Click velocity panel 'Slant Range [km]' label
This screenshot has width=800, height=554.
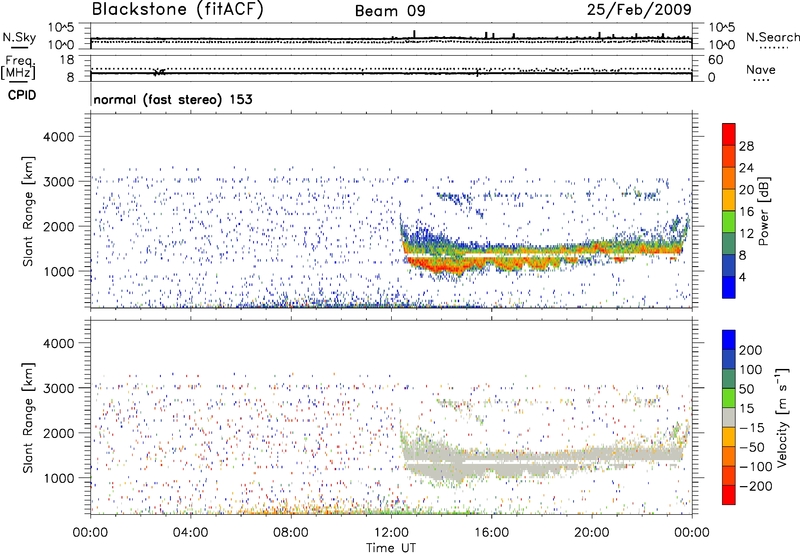(28, 417)
